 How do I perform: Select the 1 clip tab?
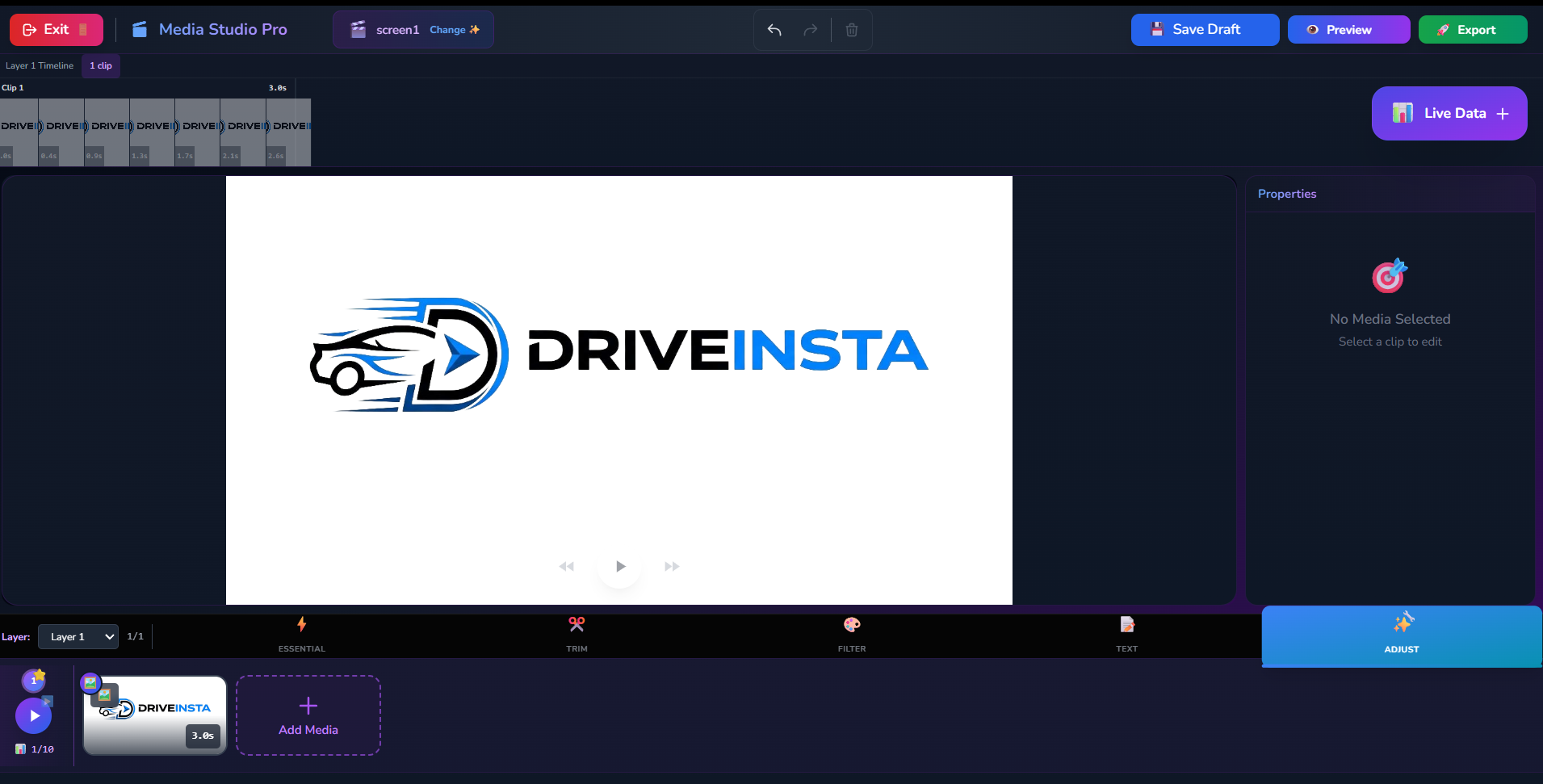pos(101,66)
